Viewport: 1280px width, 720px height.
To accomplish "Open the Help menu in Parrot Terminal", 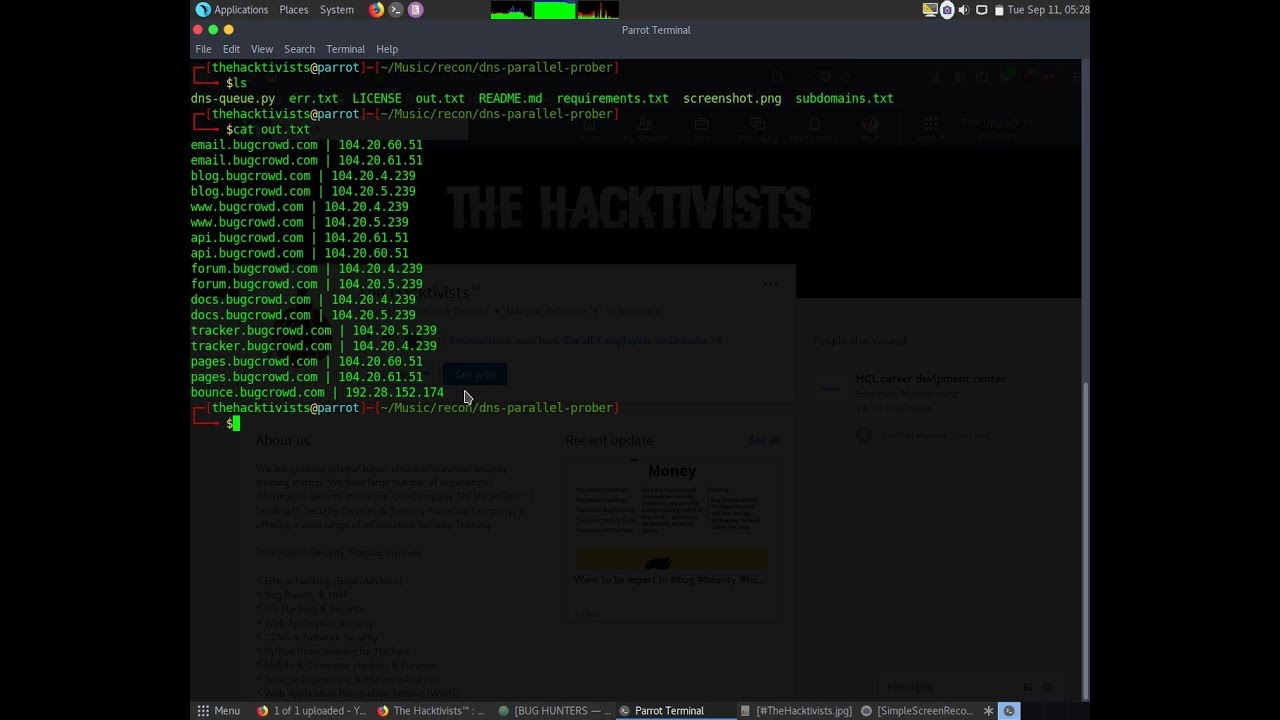I will click(387, 49).
